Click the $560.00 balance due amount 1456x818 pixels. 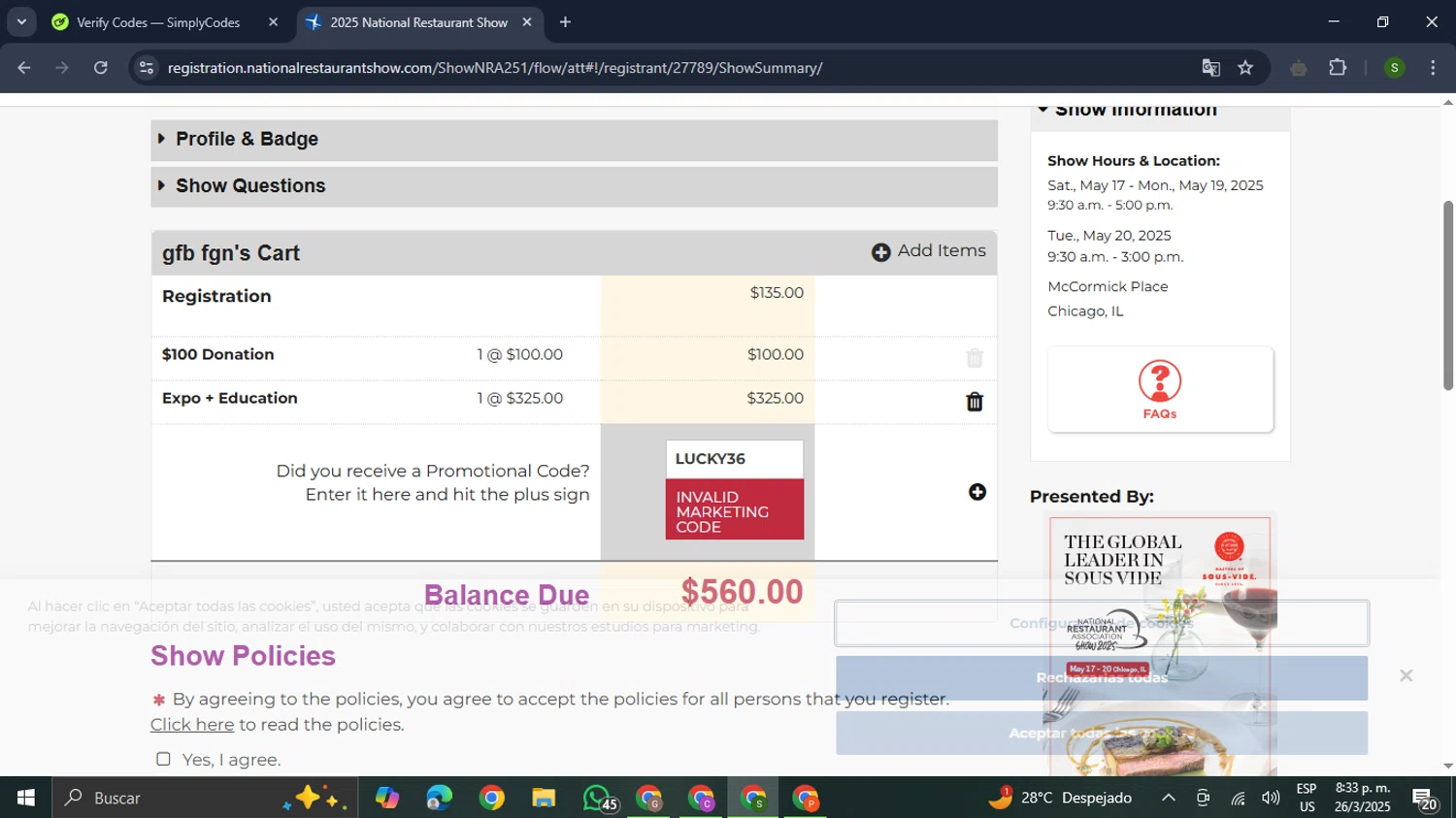pos(742,592)
